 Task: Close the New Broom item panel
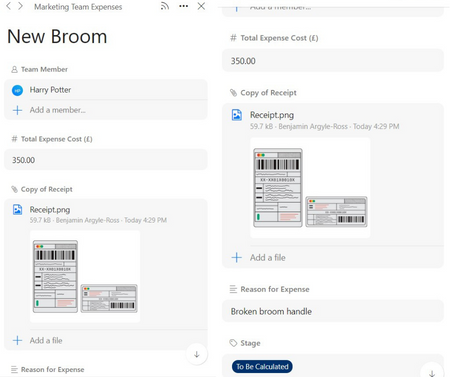(201, 6)
